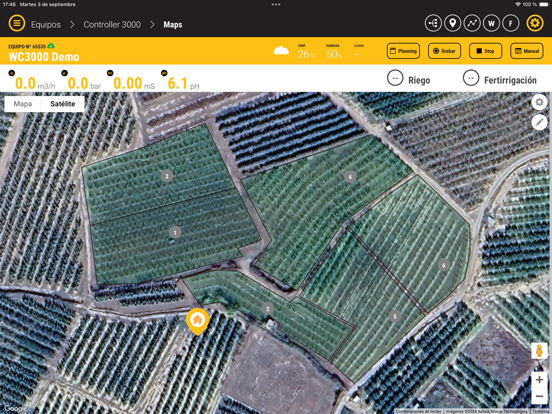Image resolution: width=552 pixels, height=414 pixels.
Task: Zoom out the map with minus
Action: click(539, 396)
